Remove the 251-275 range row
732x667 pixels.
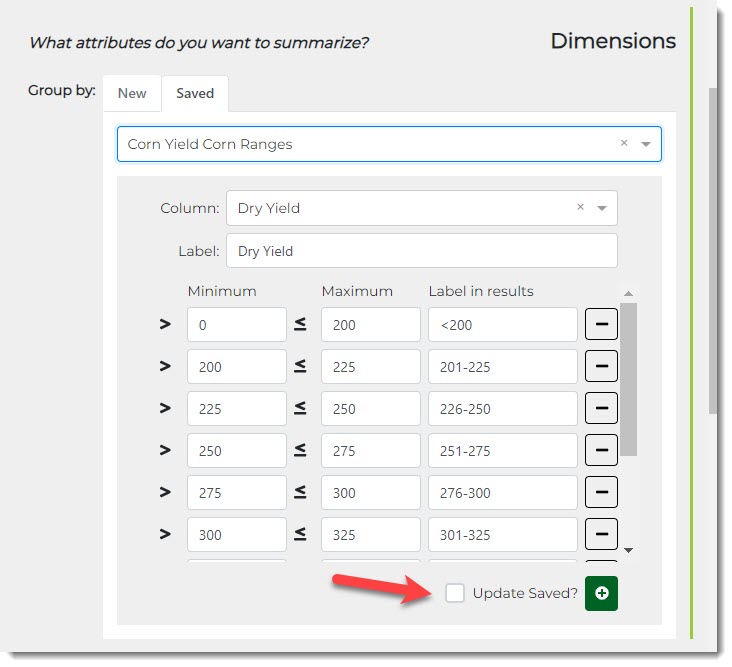pos(601,450)
